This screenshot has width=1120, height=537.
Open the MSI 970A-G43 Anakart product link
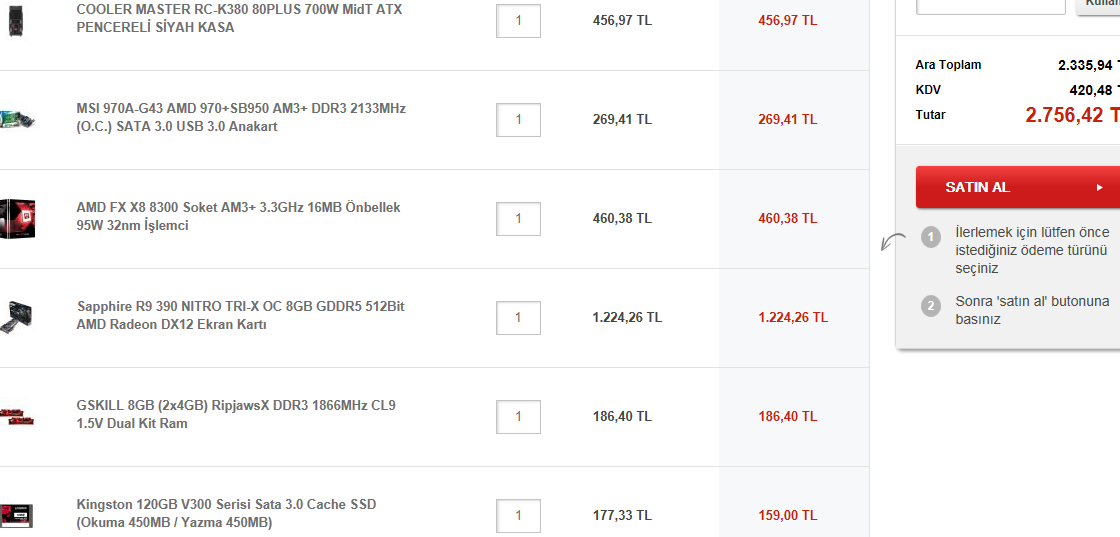tap(241, 117)
